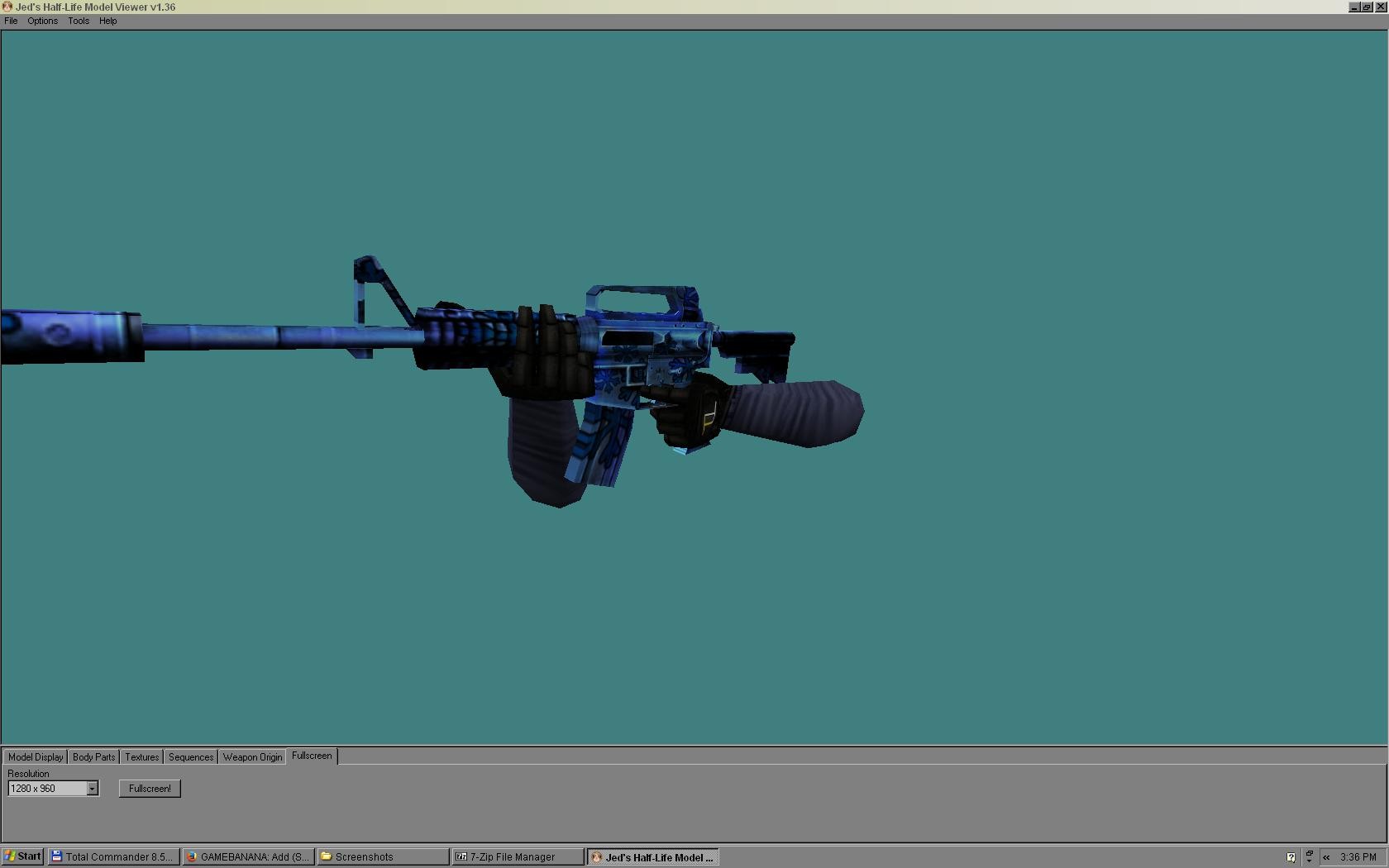1389x868 pixels.
Task: Bring up 7-Zip File Manager from the taskbar
Action: click(517, 857)
